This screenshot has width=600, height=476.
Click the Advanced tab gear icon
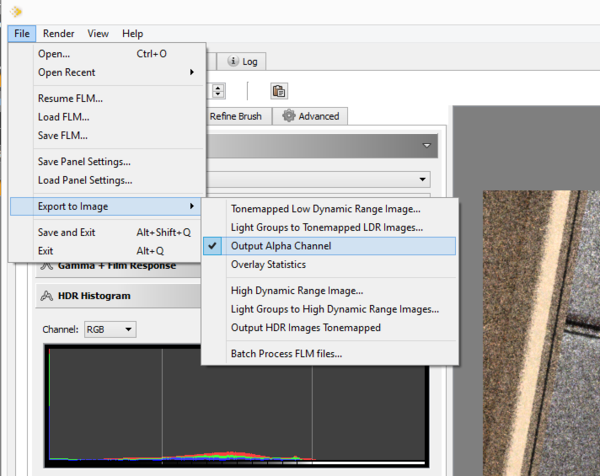coord(289,116)
